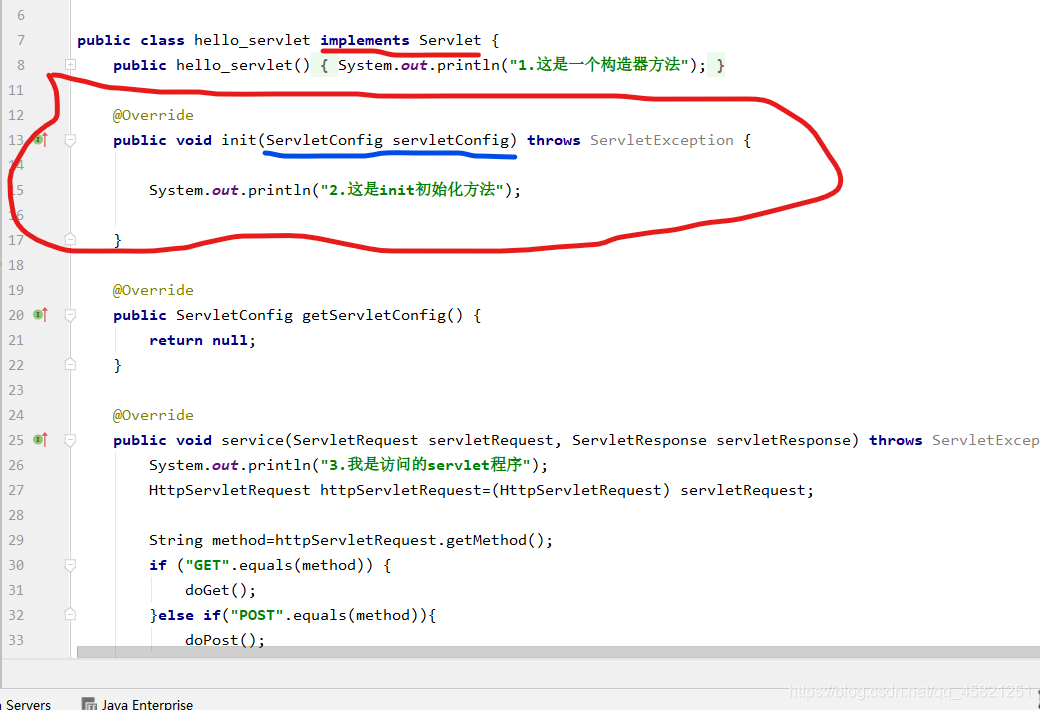This screenshot has width=1040, height=710.
Task: Click the @Override annotation on line 24
Action: click(153, 415)
